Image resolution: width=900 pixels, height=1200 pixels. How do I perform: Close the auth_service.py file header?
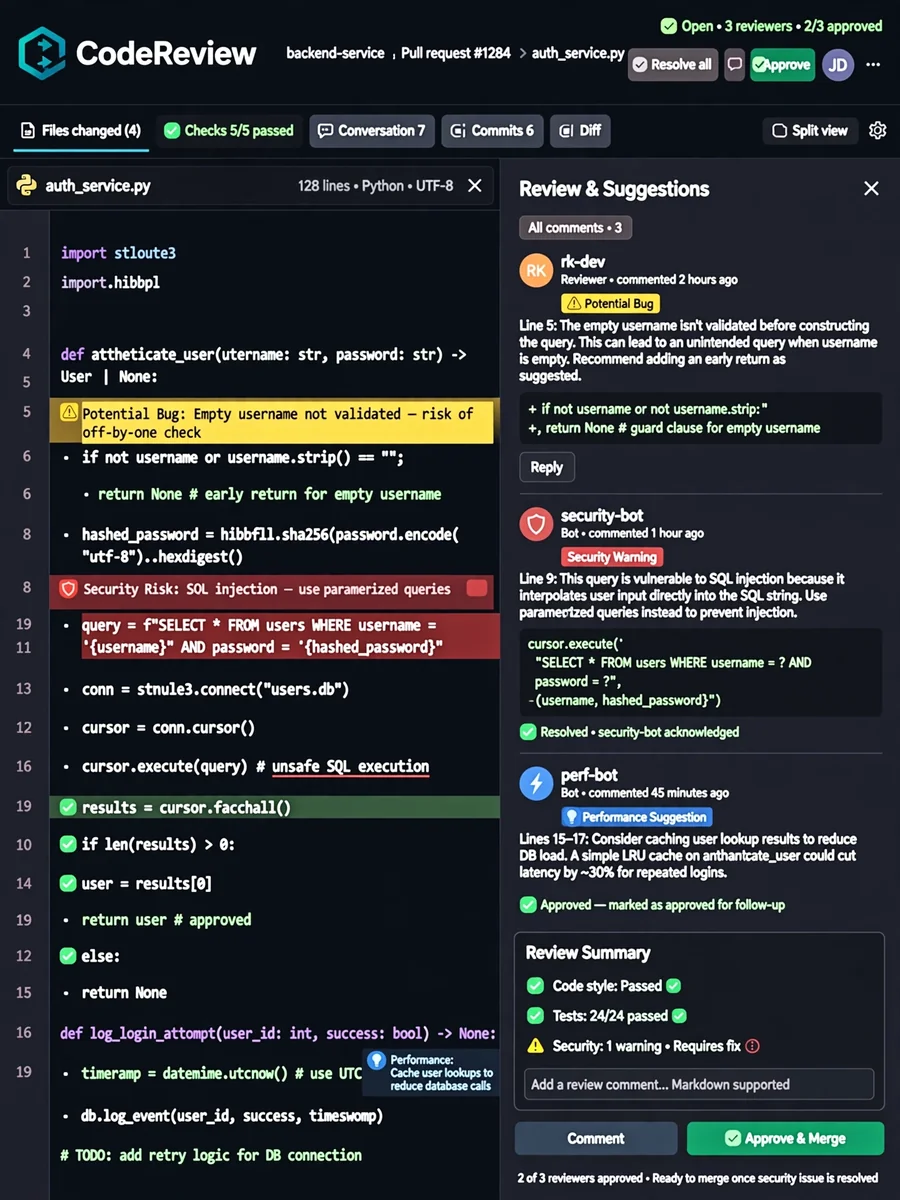tap(475, 185)
